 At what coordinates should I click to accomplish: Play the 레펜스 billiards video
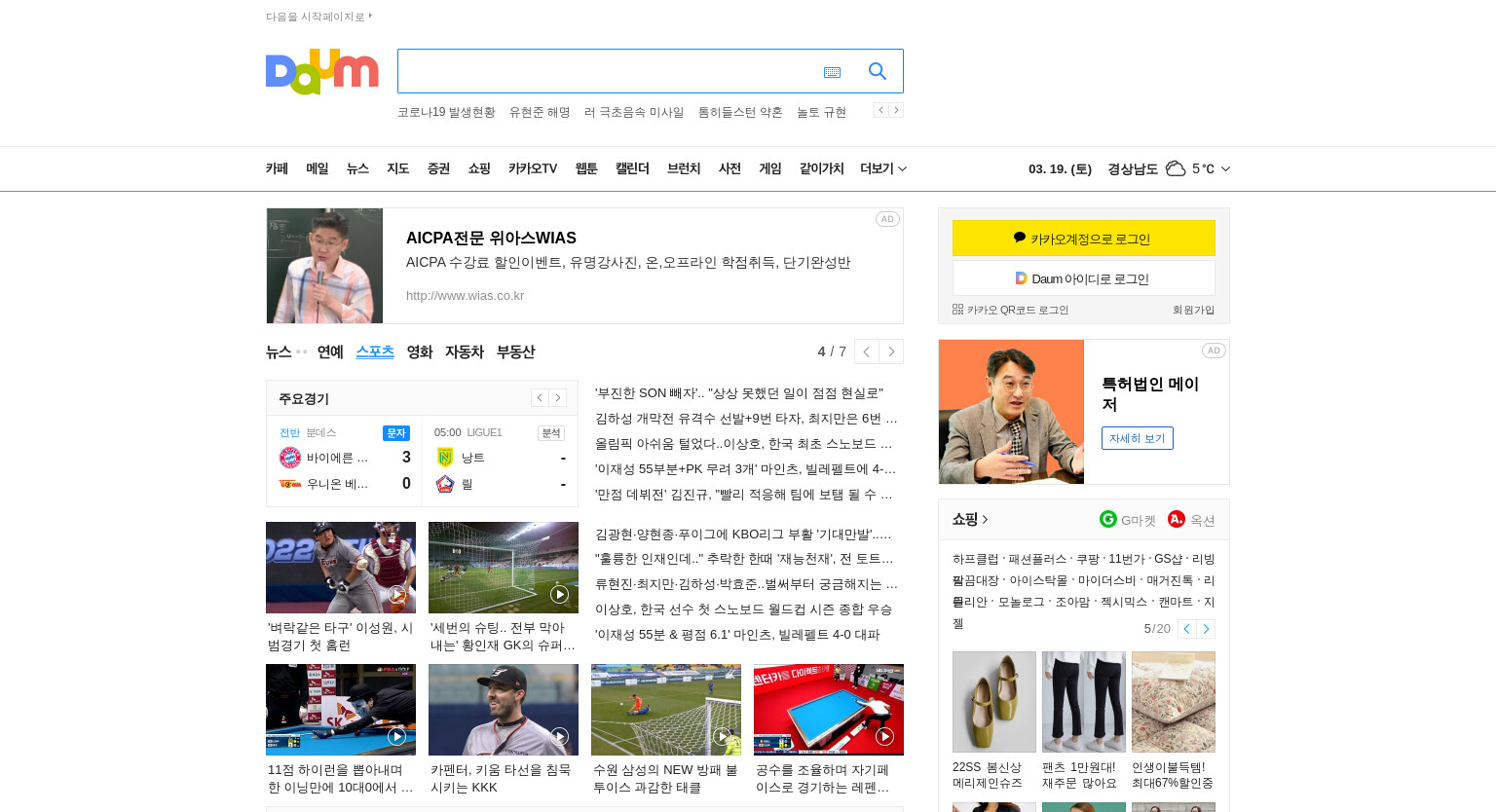884,736
